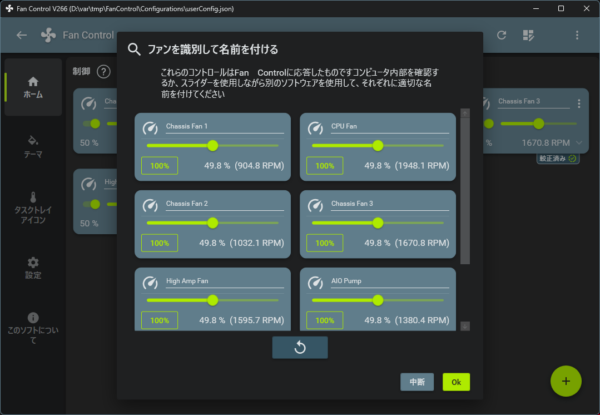
Task: Click the gauge icon on CPU Fan card
Action: (x=315, y=128)
